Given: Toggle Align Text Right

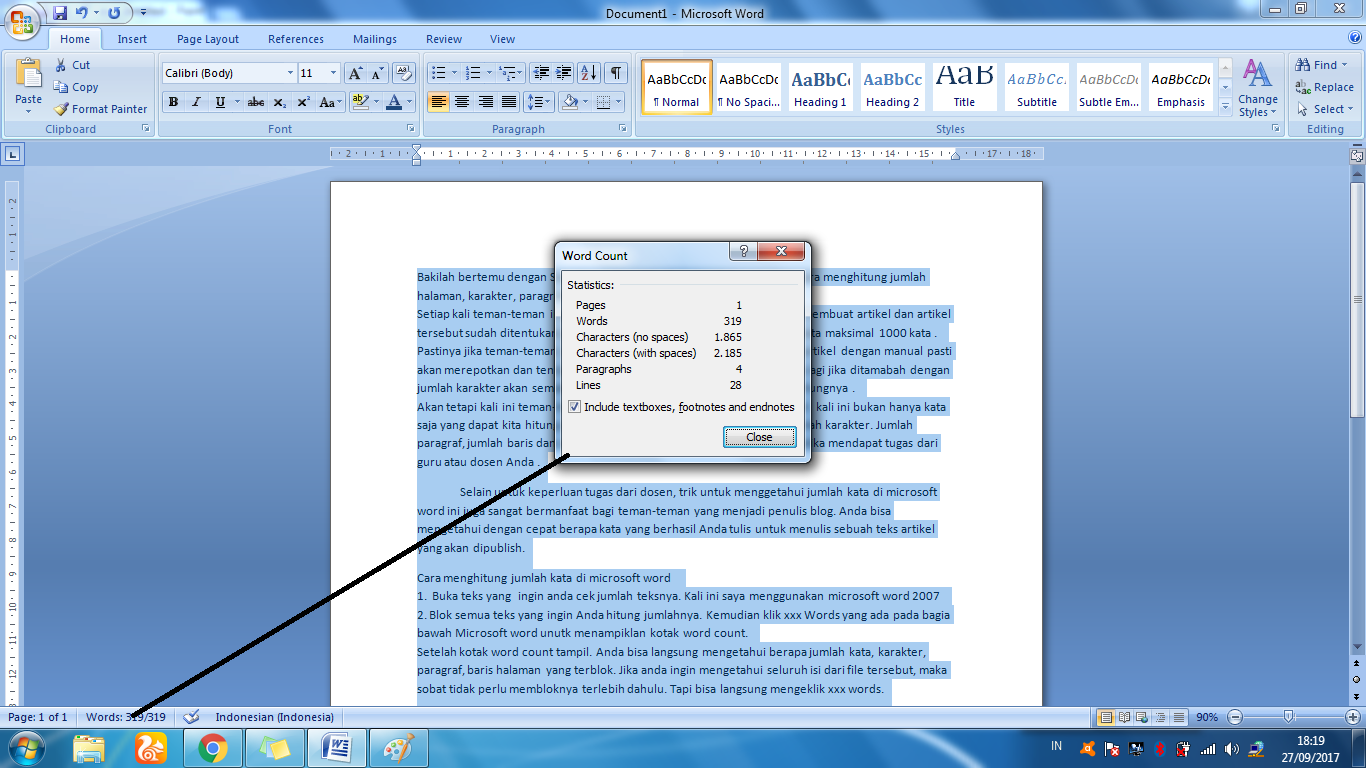Looking at the screenshot, I should (x=486, y=102).
